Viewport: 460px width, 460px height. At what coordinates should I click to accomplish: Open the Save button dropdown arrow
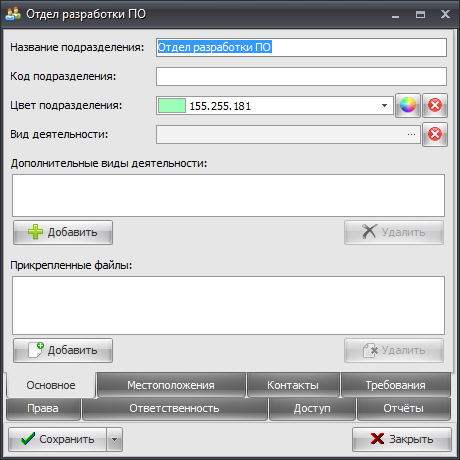tap(114, 439)
